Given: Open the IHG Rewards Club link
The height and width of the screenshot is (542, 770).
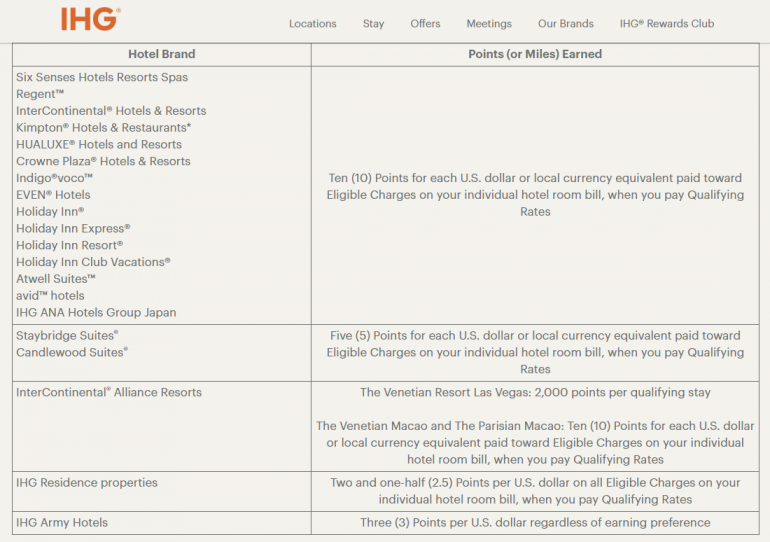Looking at the screenshot, I should (x=666, y=24).
